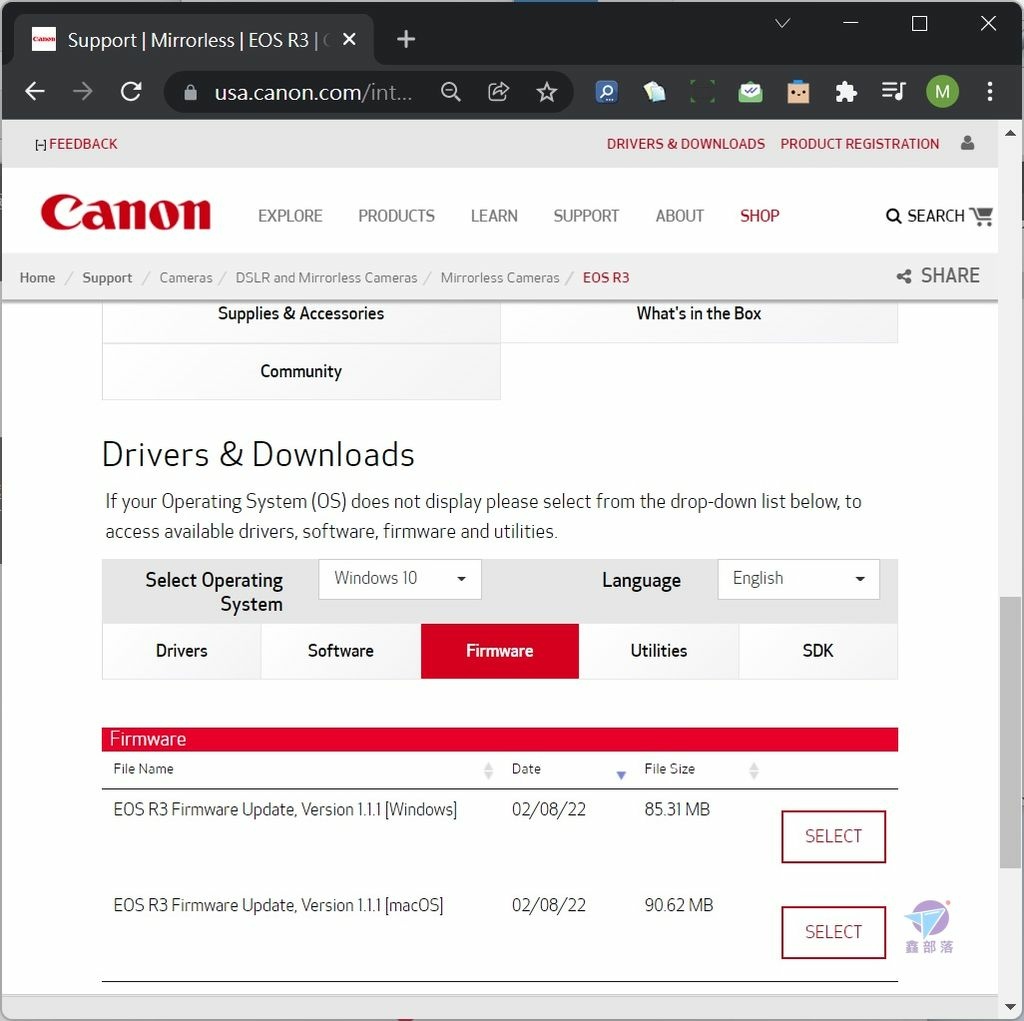Click the Canon logo

click(x=125, y=212)
